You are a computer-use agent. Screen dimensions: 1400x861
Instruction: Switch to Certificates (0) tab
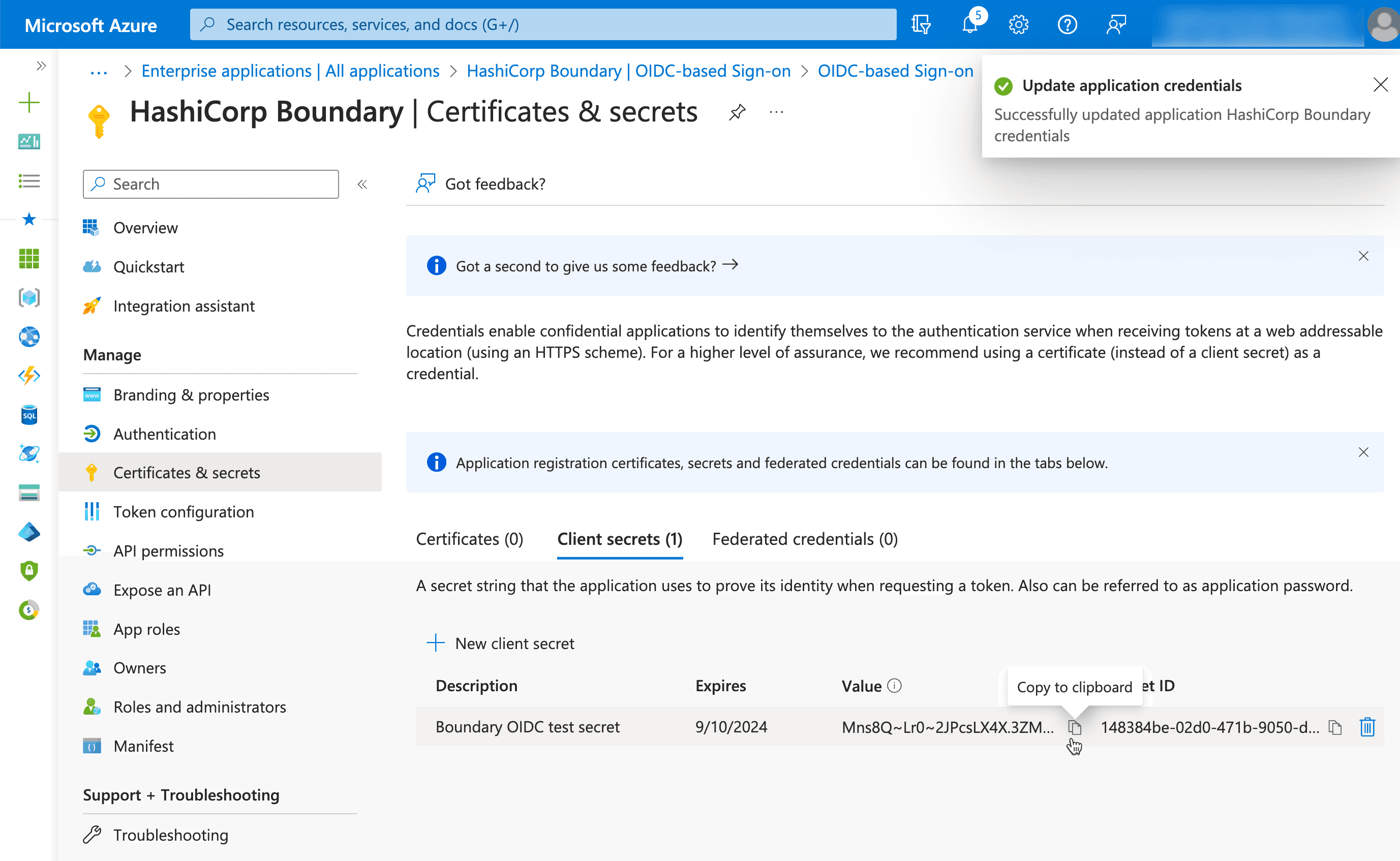pyautogui.click(x=469, y=539)
